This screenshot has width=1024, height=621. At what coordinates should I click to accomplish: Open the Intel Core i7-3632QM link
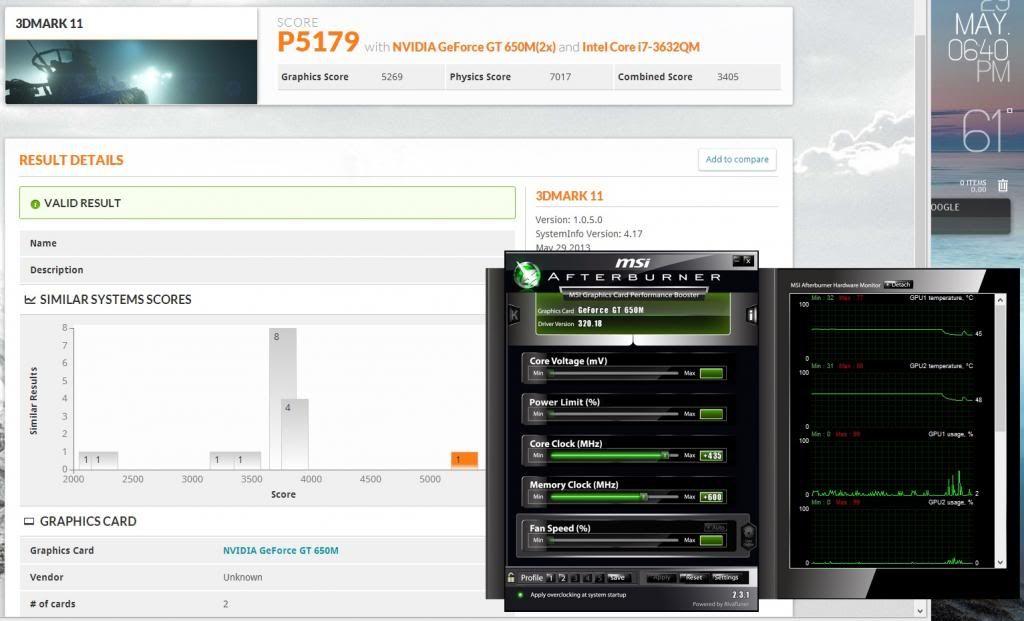click(x=641, y=47)
